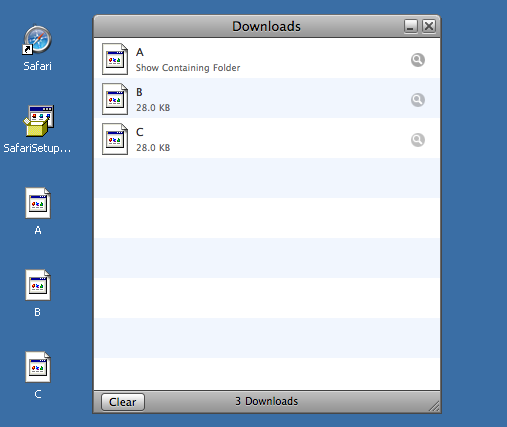Viewport: 507px width, 427px height.
Task: Click the magnifier icon next to download C
Action: click(x=417, y=140)
